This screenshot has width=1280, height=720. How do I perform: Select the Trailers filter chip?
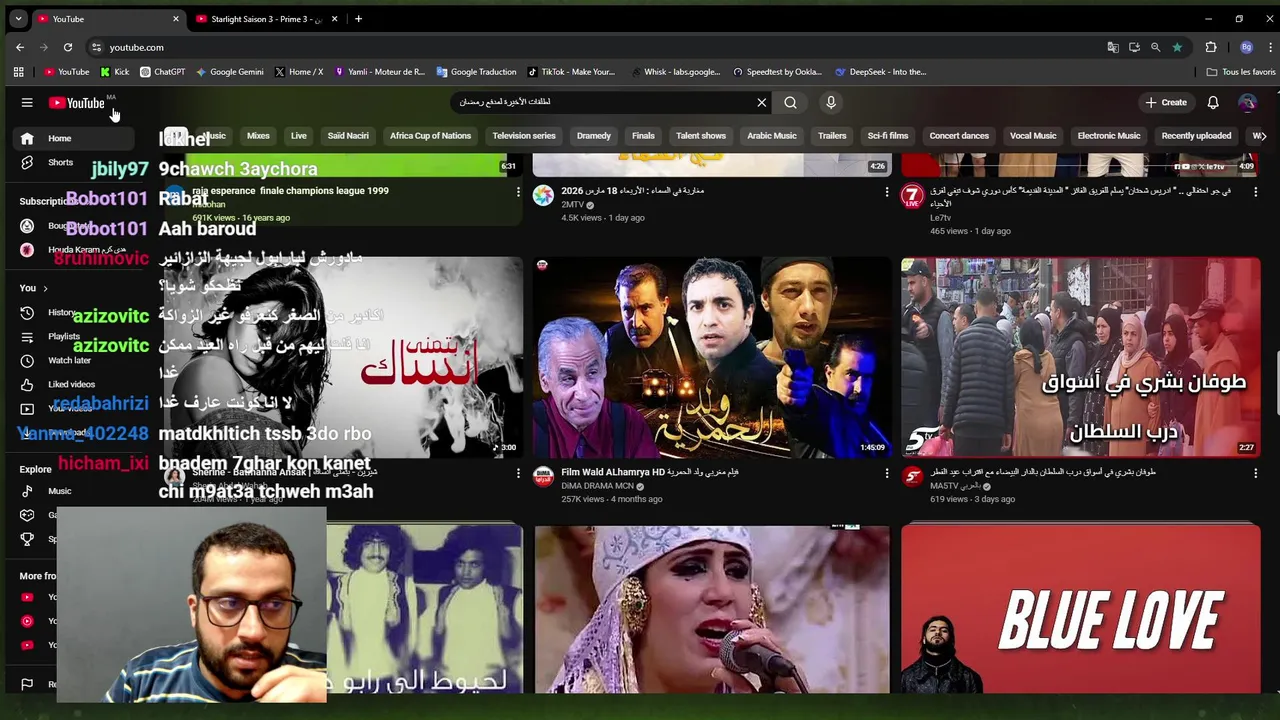[832, 136]
